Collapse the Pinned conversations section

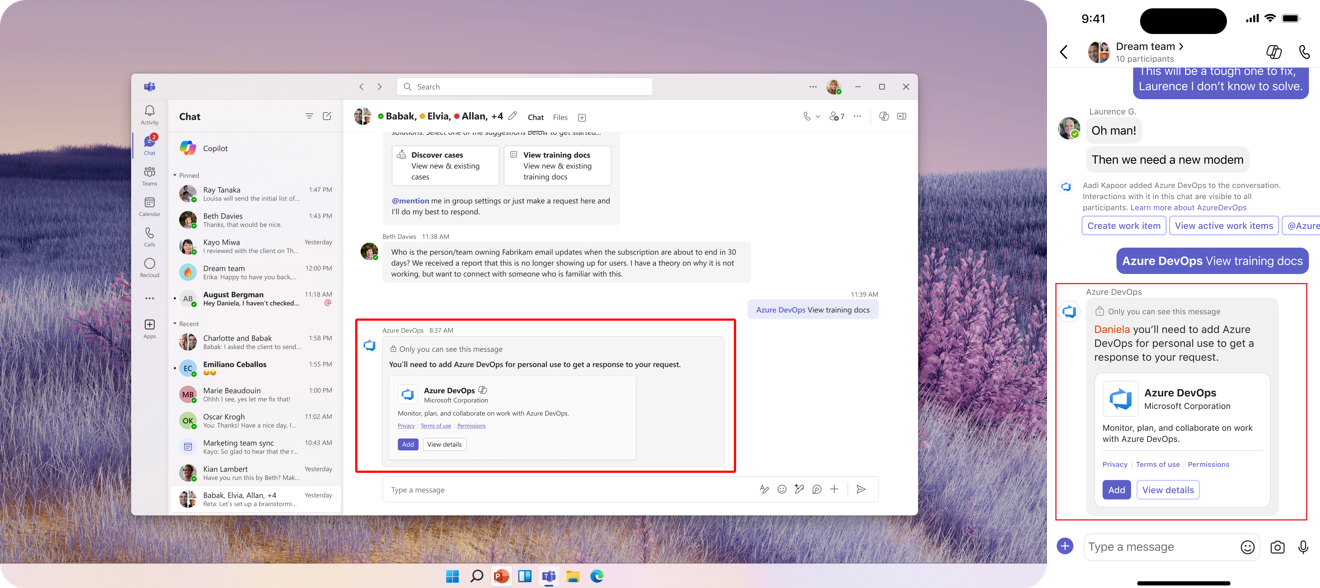[174, 175]
